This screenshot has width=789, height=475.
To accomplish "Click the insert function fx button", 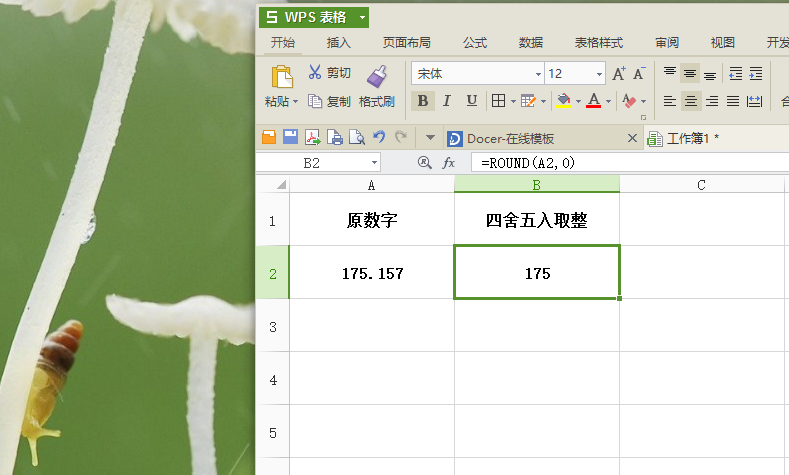I will (x=448, y=163).
